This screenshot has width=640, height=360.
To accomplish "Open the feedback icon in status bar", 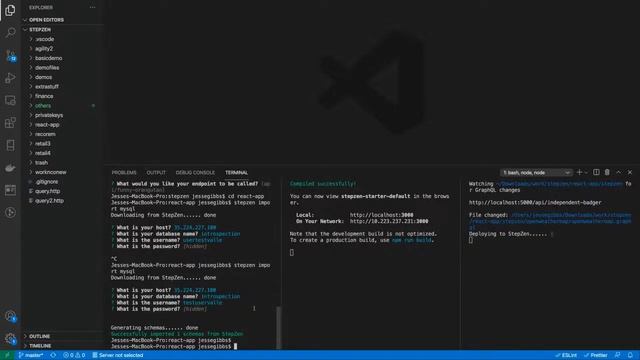I will click(618, 355).
